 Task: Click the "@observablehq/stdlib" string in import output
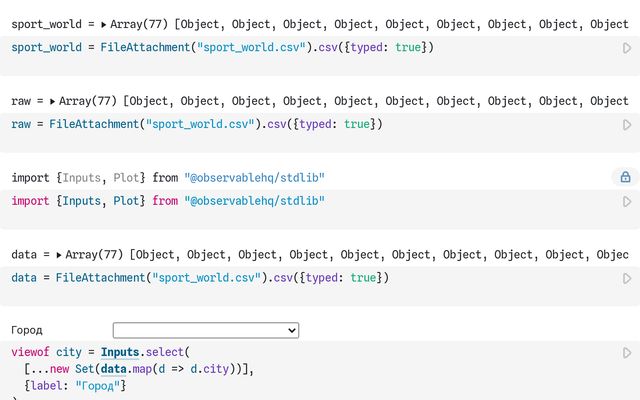(x=254, y=178)
